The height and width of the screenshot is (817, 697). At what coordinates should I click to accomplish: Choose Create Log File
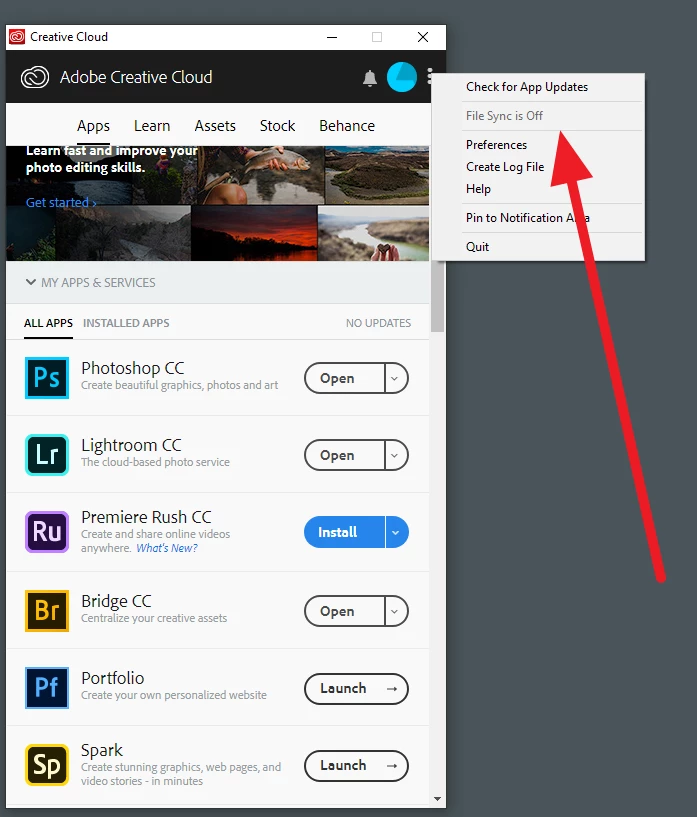(x=538, y=167)
